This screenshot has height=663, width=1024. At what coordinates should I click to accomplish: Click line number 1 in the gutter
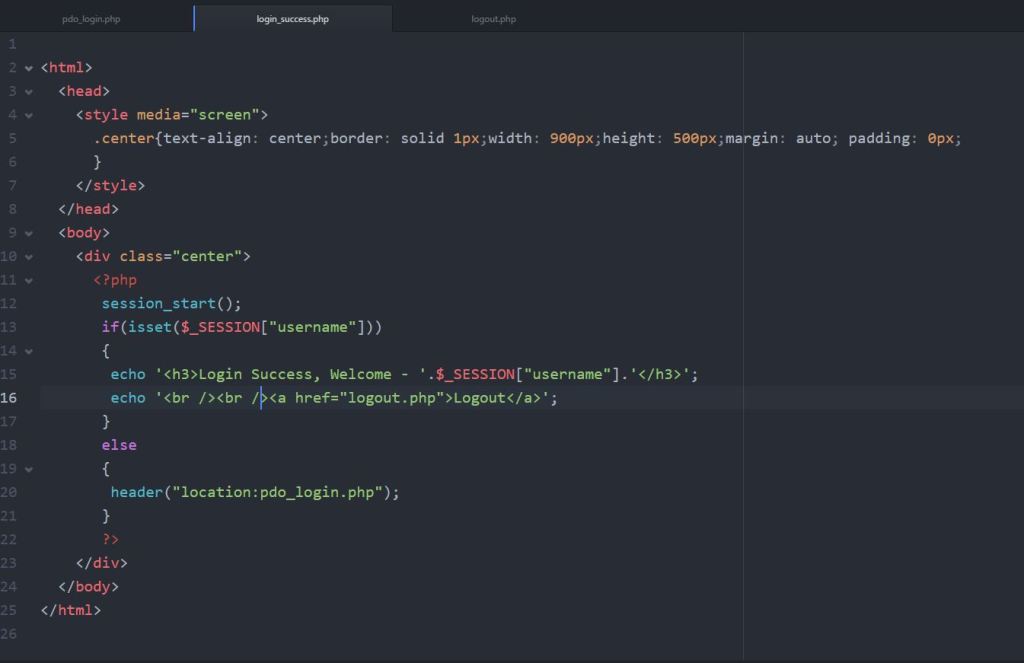pos(12,44)
